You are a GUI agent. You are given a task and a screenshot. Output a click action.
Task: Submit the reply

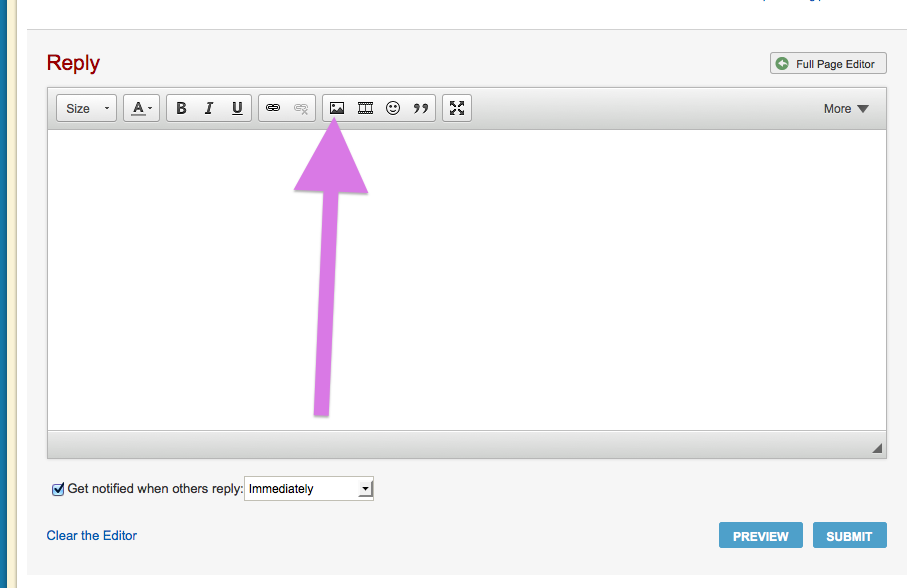(x=849, y=536)
